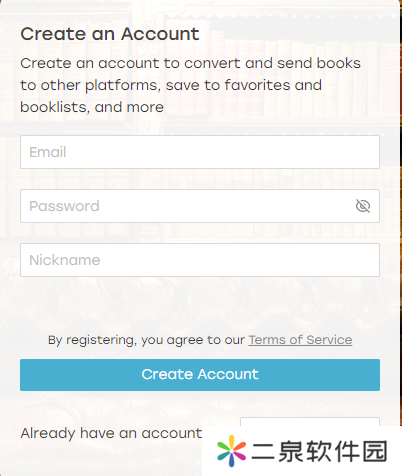The image size is (402, 476).
Task: Click the bookshelf background above the heading
Action: [200, 12]
